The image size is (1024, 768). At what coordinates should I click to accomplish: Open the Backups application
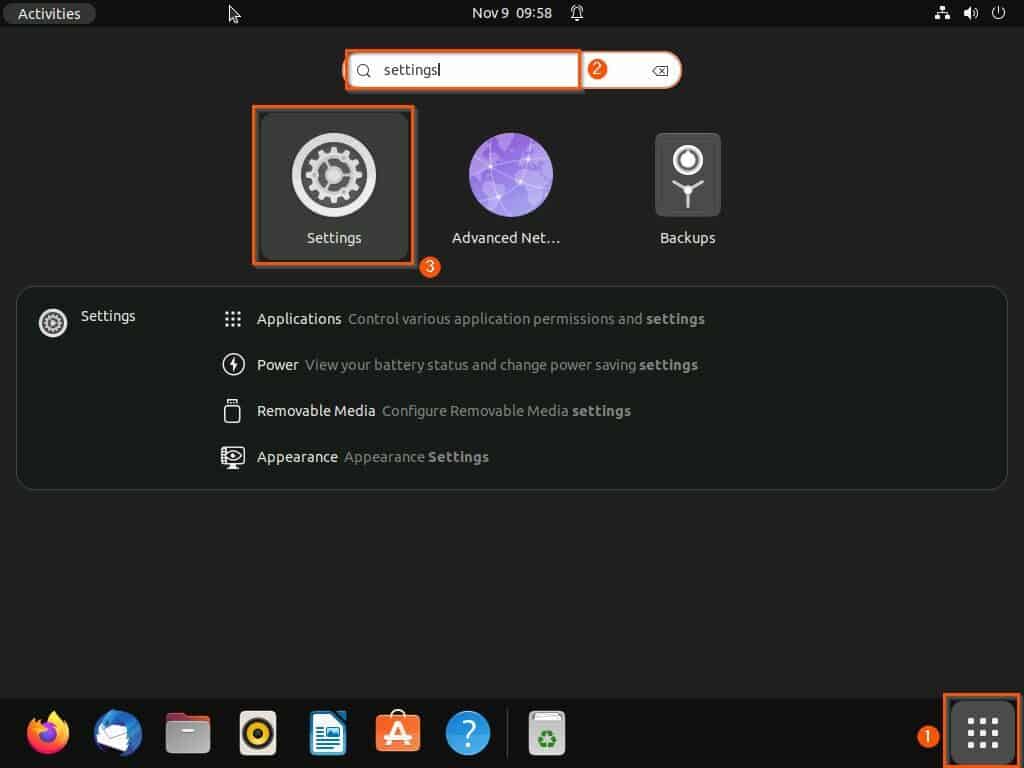pyautogui.click(x=687, y=175)
